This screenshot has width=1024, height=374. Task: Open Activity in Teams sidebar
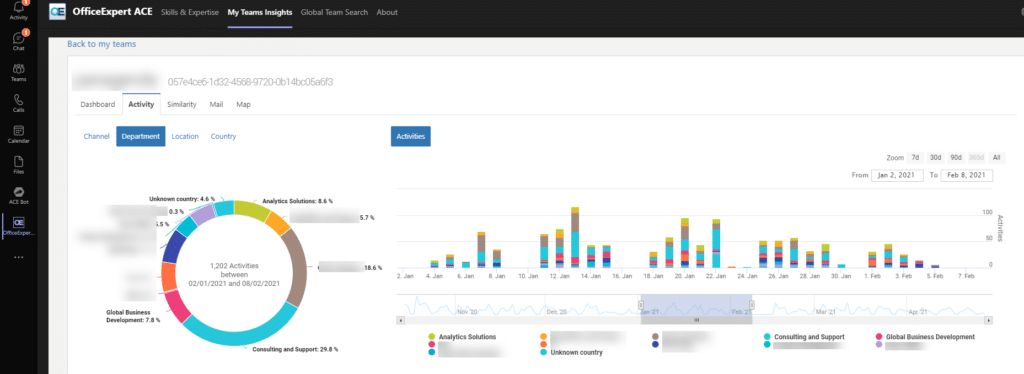click(18, 11)
